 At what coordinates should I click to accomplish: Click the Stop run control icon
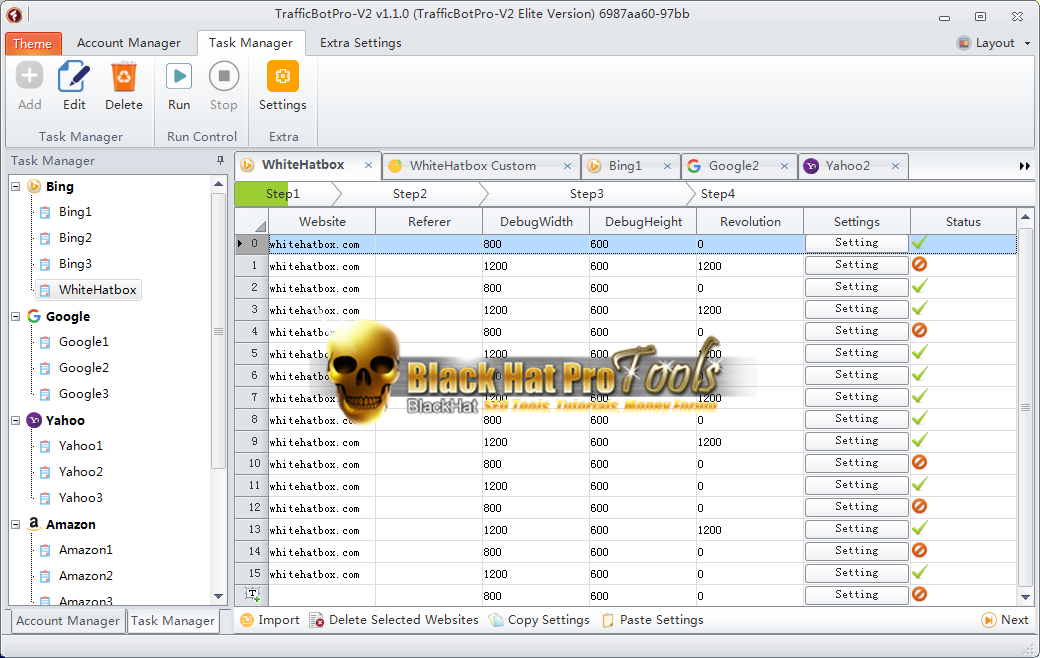click(224, 76)
